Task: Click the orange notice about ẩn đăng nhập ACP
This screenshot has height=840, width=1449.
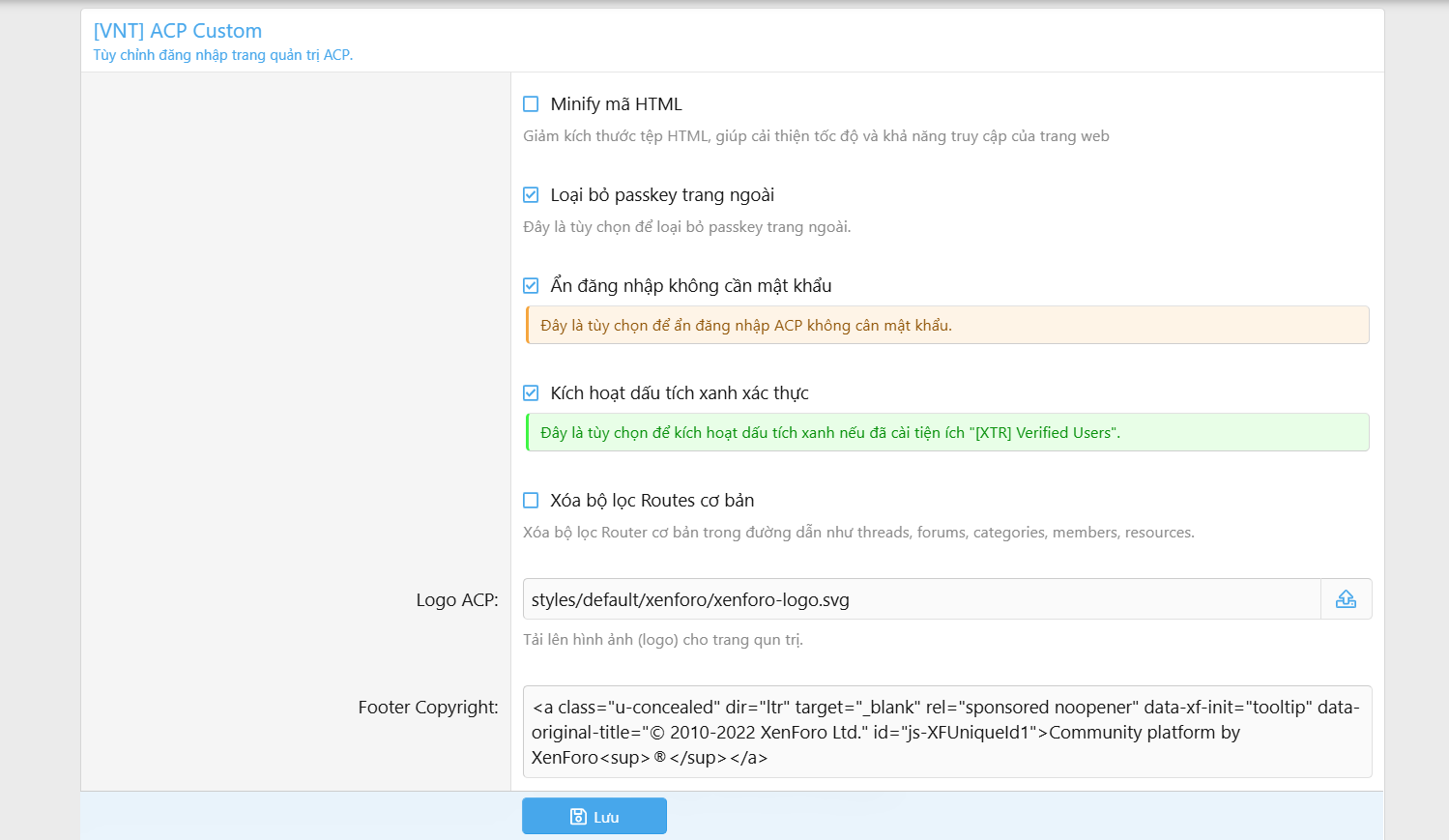Action: pos(947,325)
